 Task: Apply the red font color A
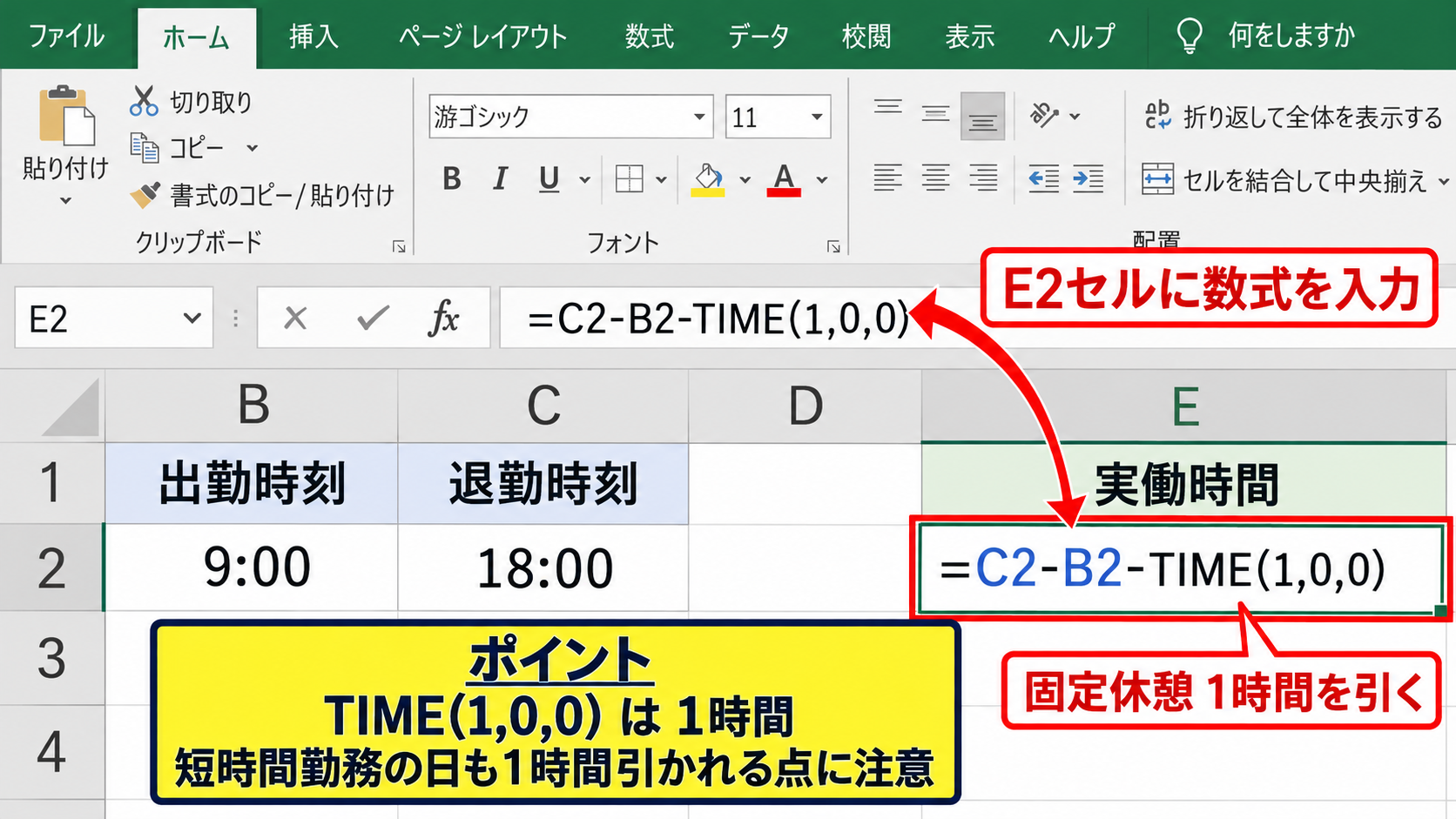click(x=784, y=180)
